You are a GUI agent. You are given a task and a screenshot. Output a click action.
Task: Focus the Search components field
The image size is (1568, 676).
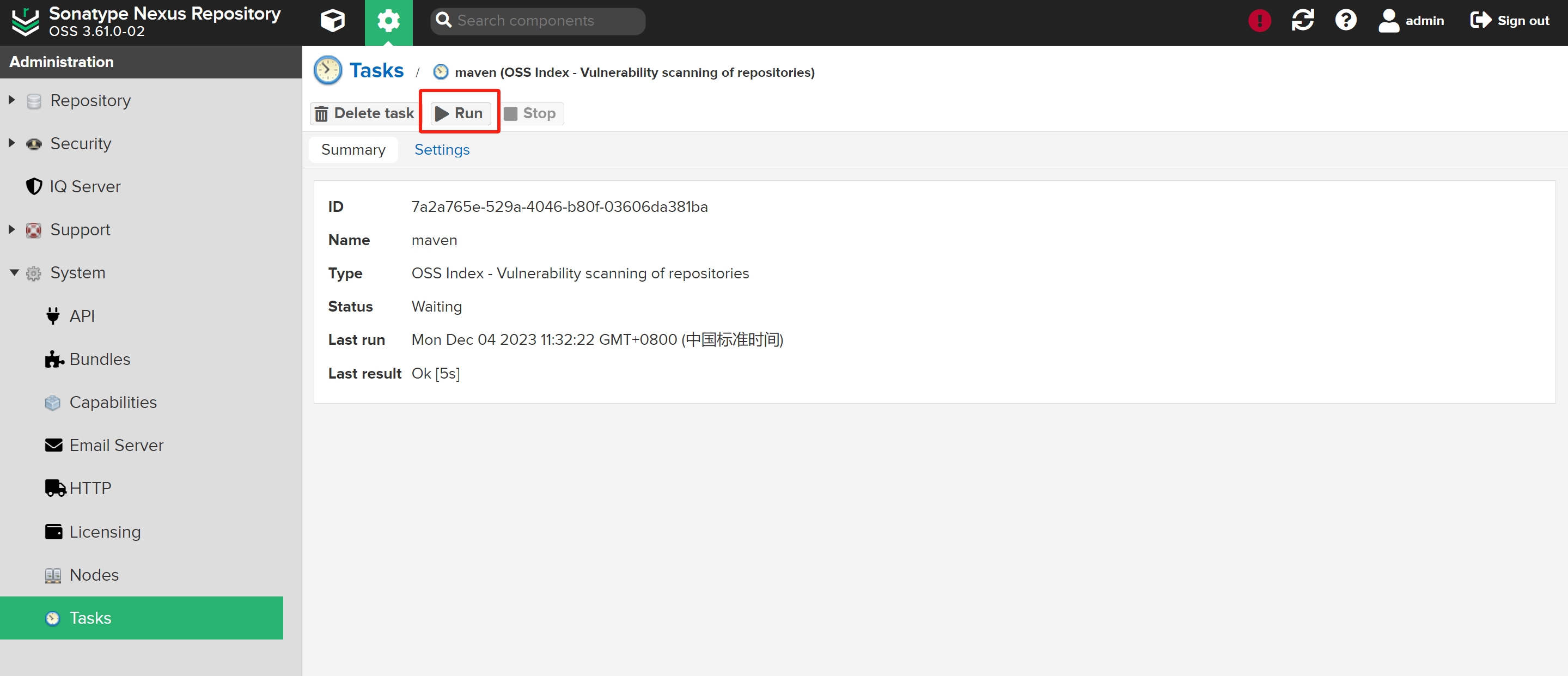click(x=545, y=21)
